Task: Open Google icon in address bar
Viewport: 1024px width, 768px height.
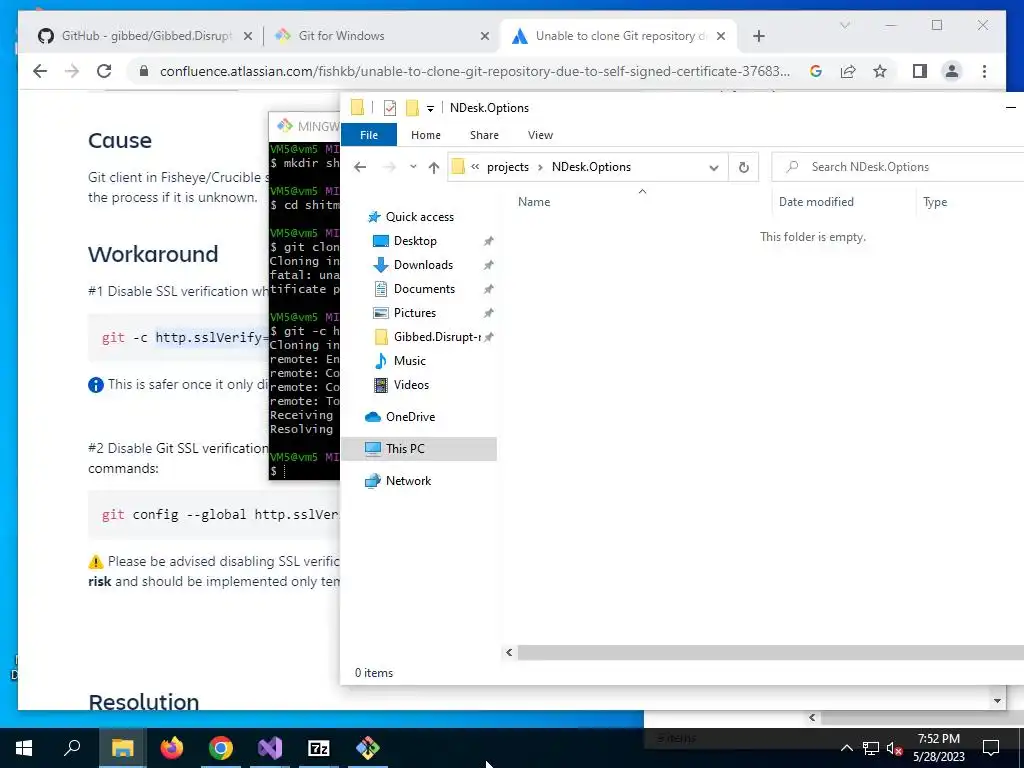Action: coord(816,71)
